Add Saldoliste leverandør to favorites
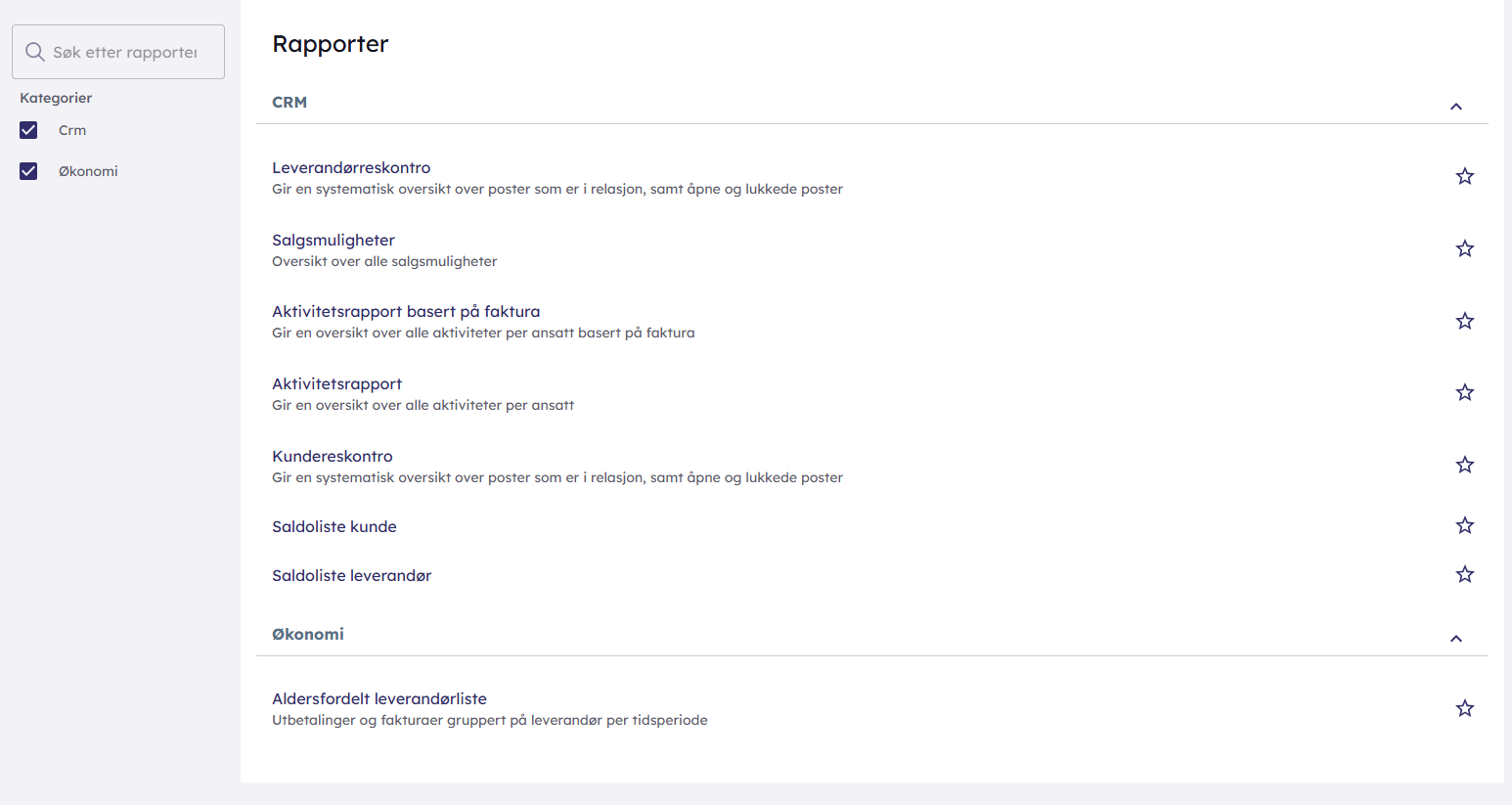1512x805 pixels. (x=1464, y=574)
